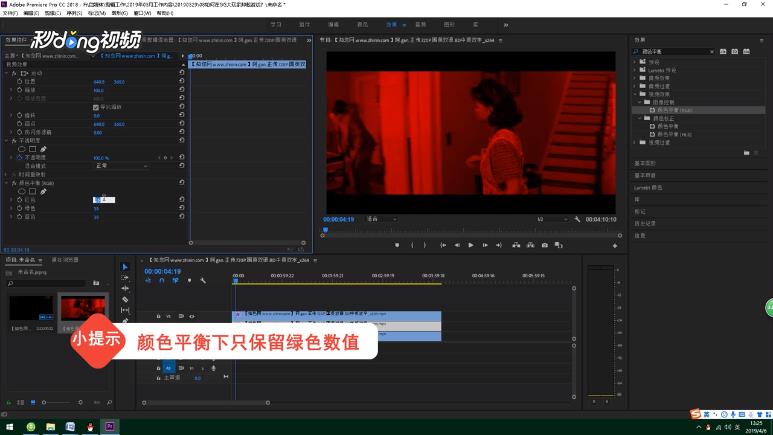
Task: Show more workspaces with the overflow chevron
Action: point(506,25)
